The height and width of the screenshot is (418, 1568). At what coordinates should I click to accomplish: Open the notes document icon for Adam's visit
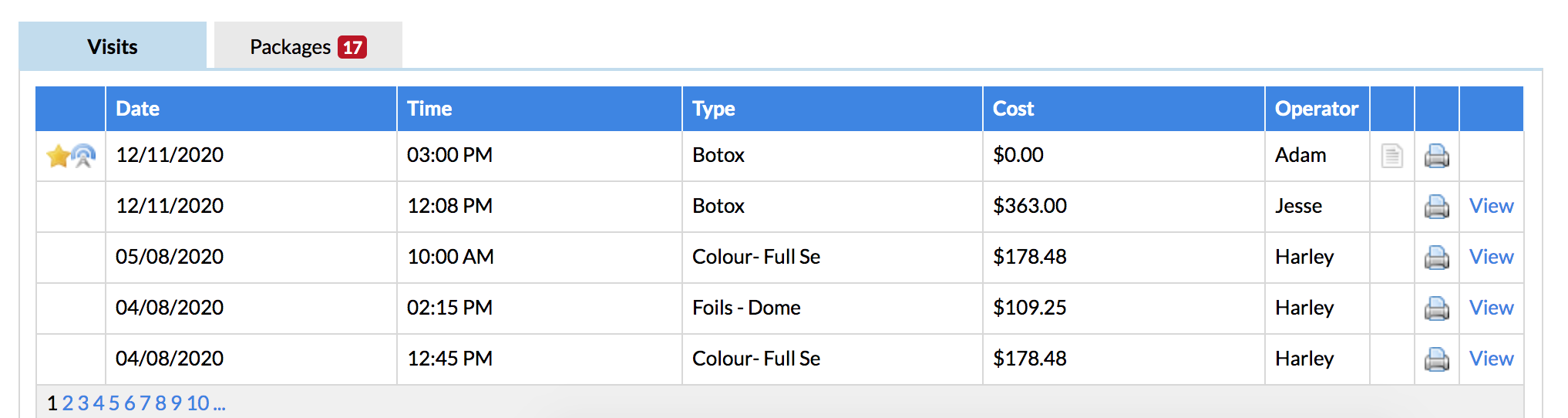1391,156
